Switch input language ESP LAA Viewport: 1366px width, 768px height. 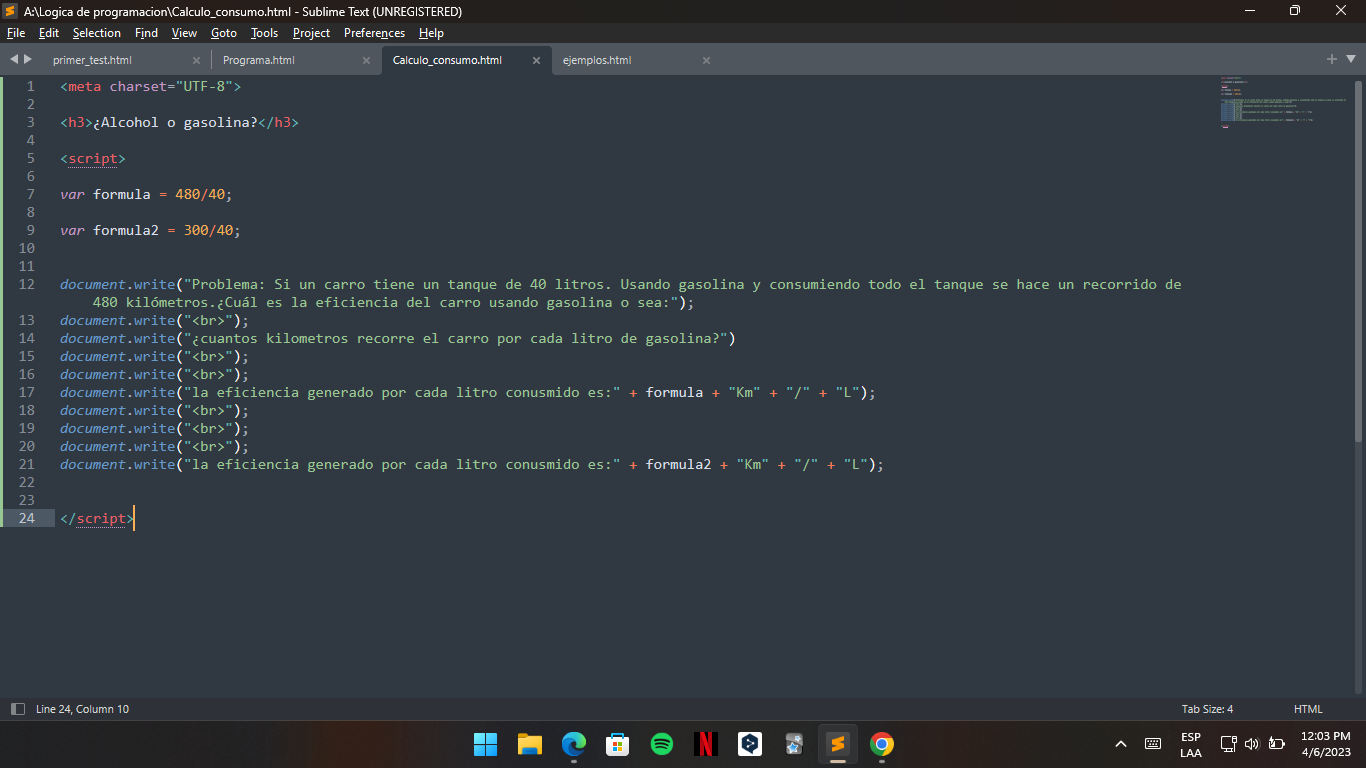coord(1190,744)
